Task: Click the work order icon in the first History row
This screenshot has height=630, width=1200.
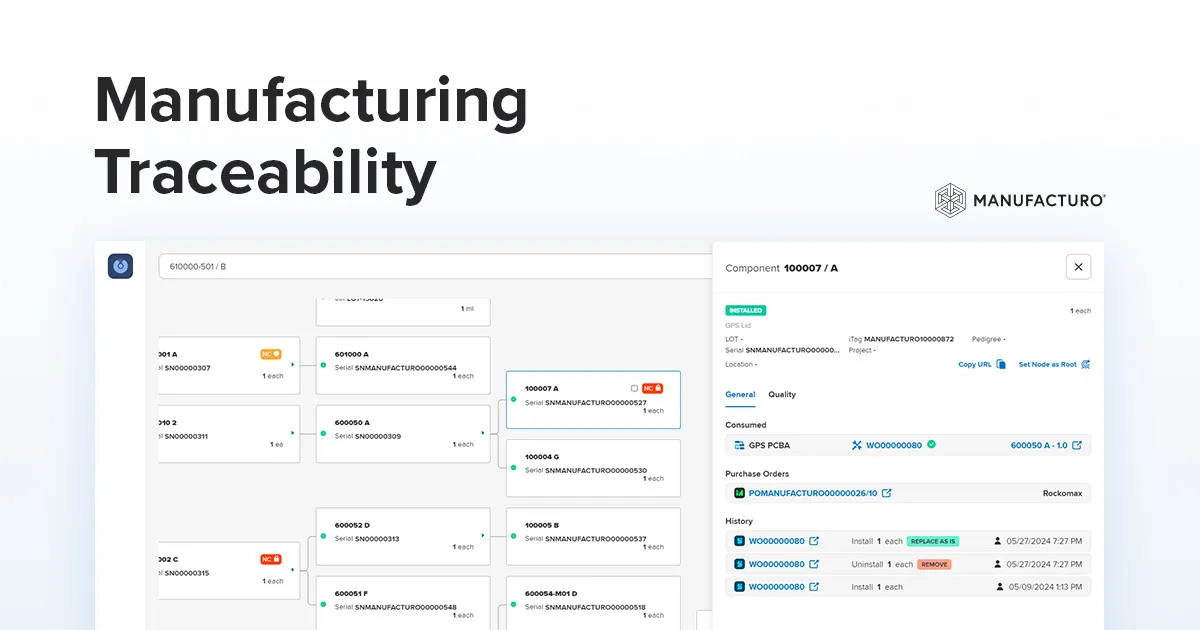Action: tap(739, 541)
